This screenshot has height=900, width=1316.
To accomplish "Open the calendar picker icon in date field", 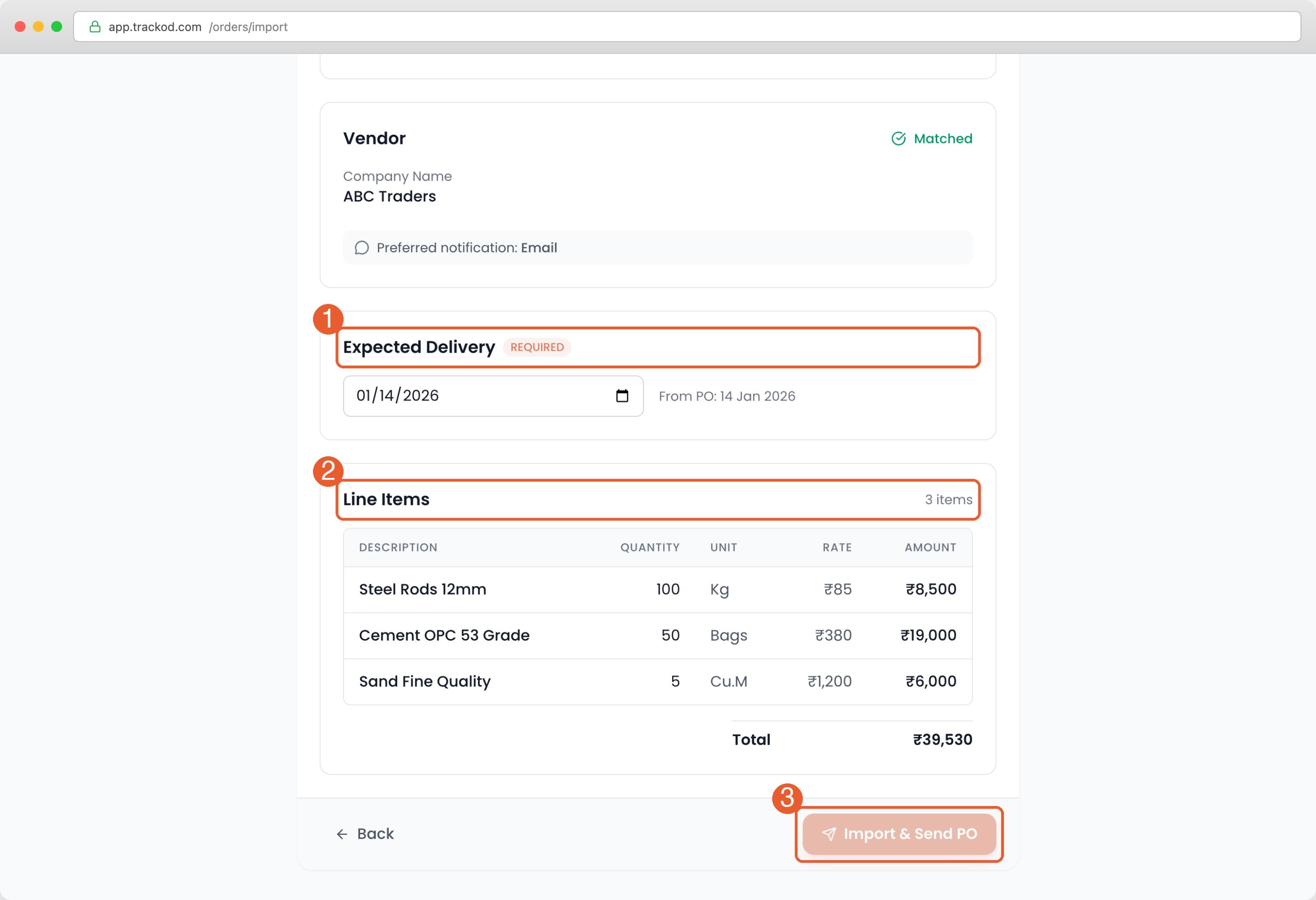I will click(x=622, y=396).
